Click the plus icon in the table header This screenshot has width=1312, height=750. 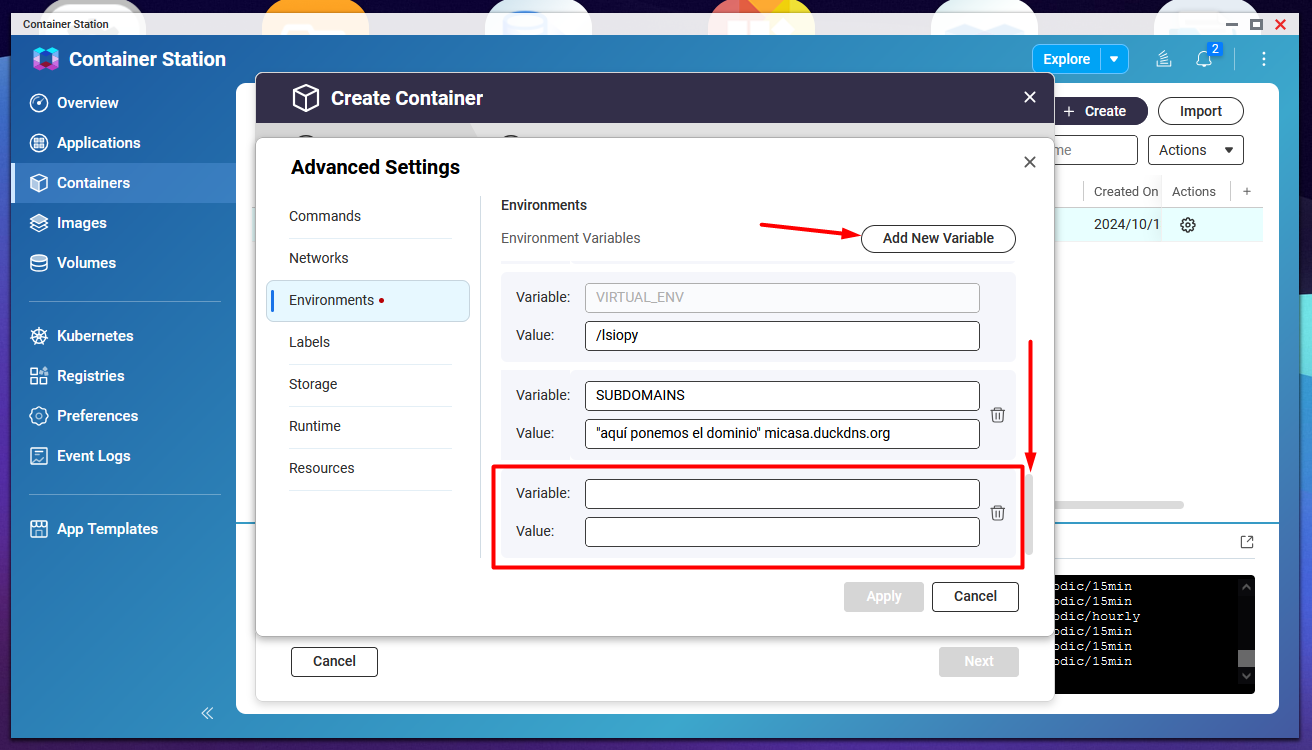point(1246,191)
